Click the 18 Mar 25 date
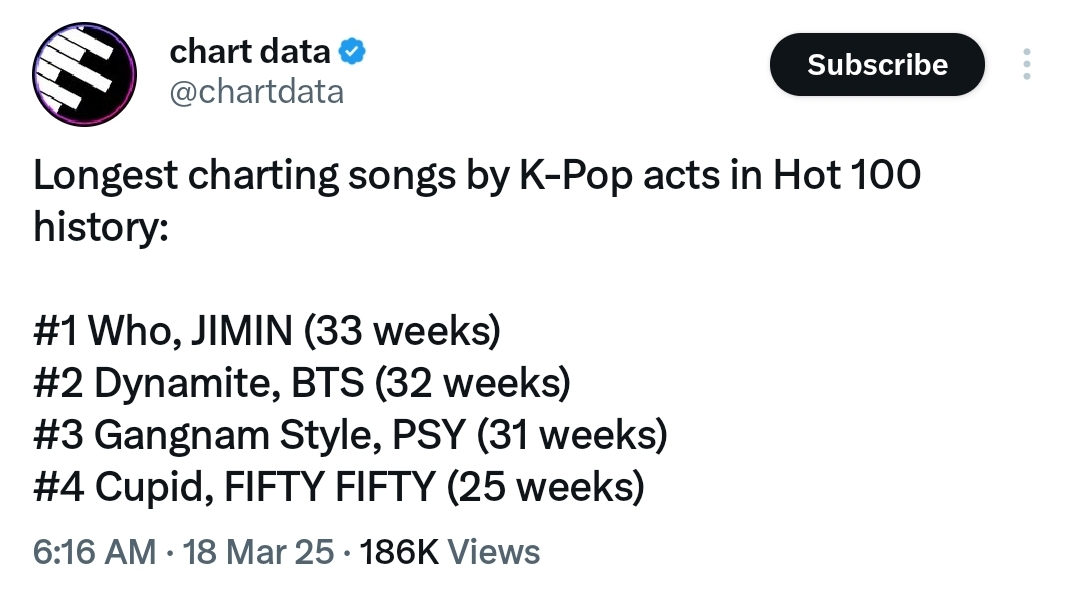This screenshot has width=1080, height=597. (x=258, y=552)
